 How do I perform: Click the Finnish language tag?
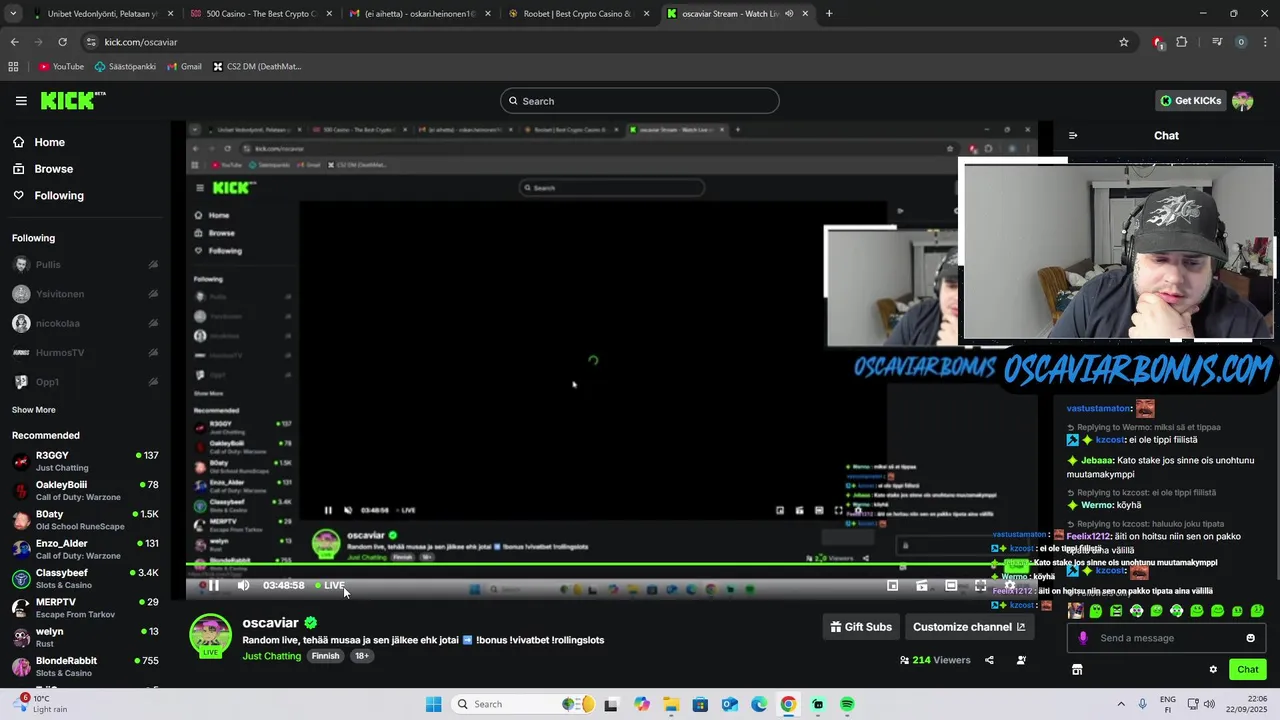325,656
